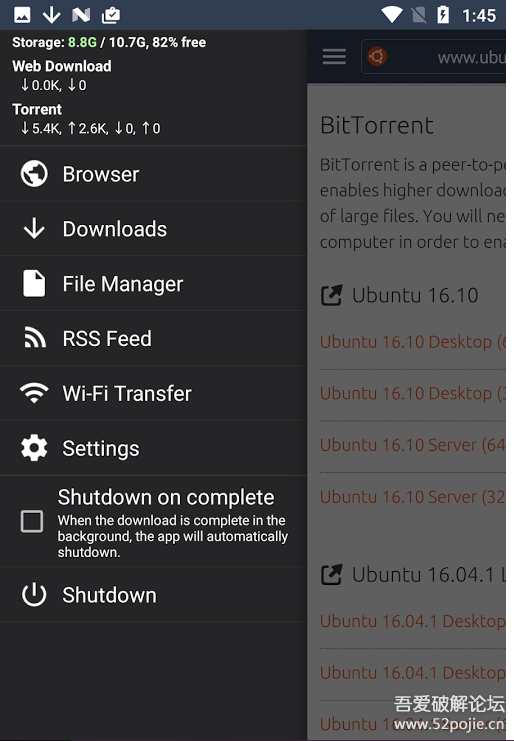Image resolution: width=514 pixels, height=741 pixels.
Task: Tap the download arrow in status bar
Action: tap(51, 15)
